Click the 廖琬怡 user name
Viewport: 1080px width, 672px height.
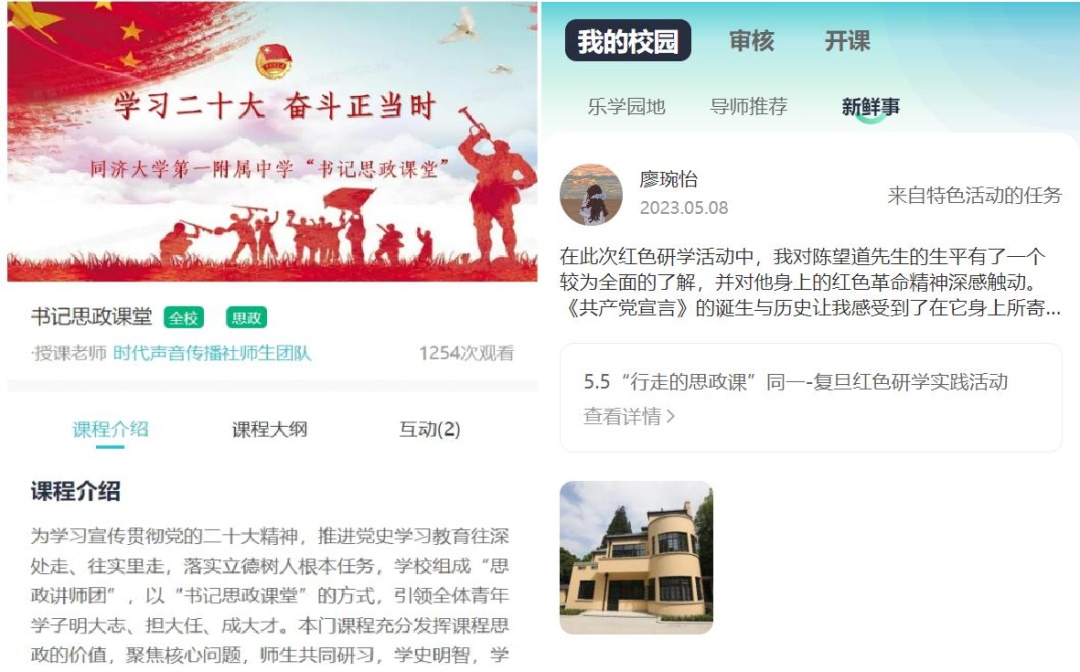[x=668, y=180]
